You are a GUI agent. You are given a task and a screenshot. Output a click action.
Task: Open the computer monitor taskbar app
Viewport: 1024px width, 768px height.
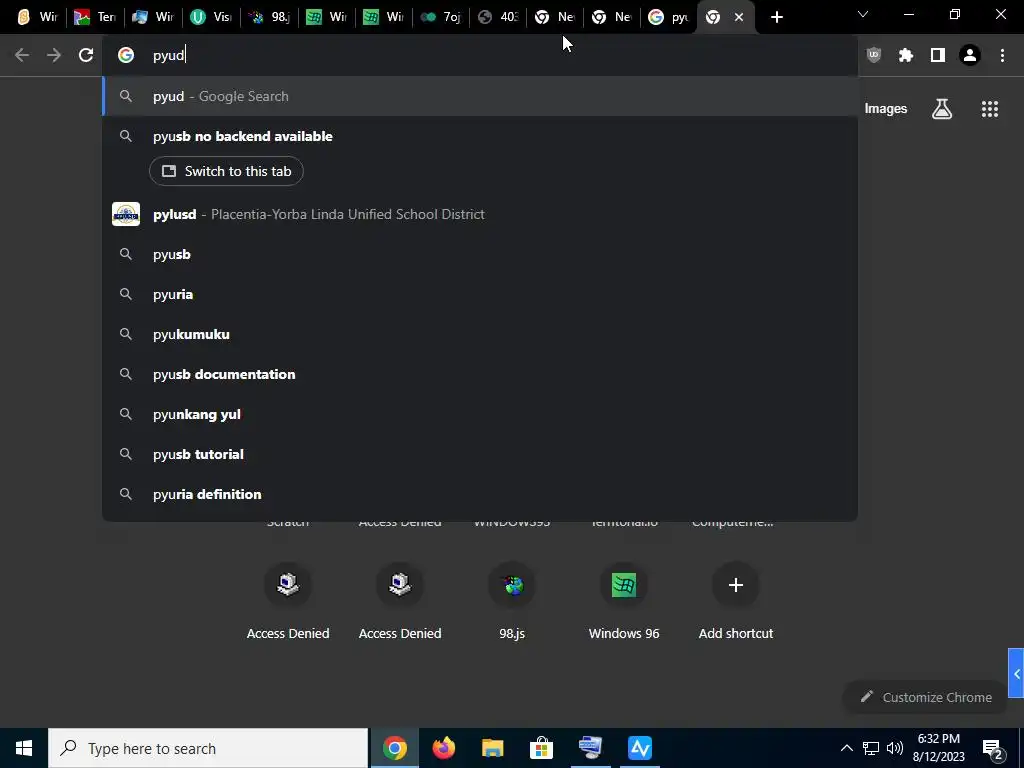(x=590, y=748)
